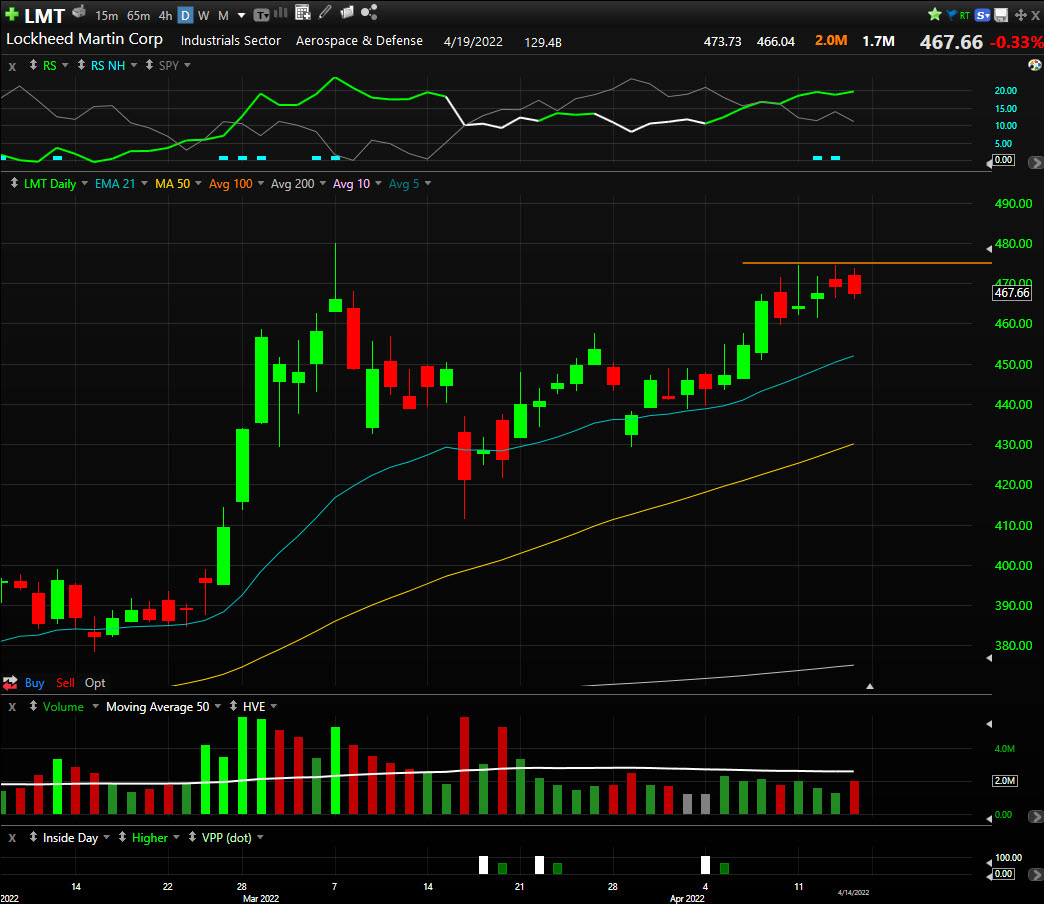Expand the Avg 200 dropdown arrow
1044x904 pixels.
tap(323, 183)
